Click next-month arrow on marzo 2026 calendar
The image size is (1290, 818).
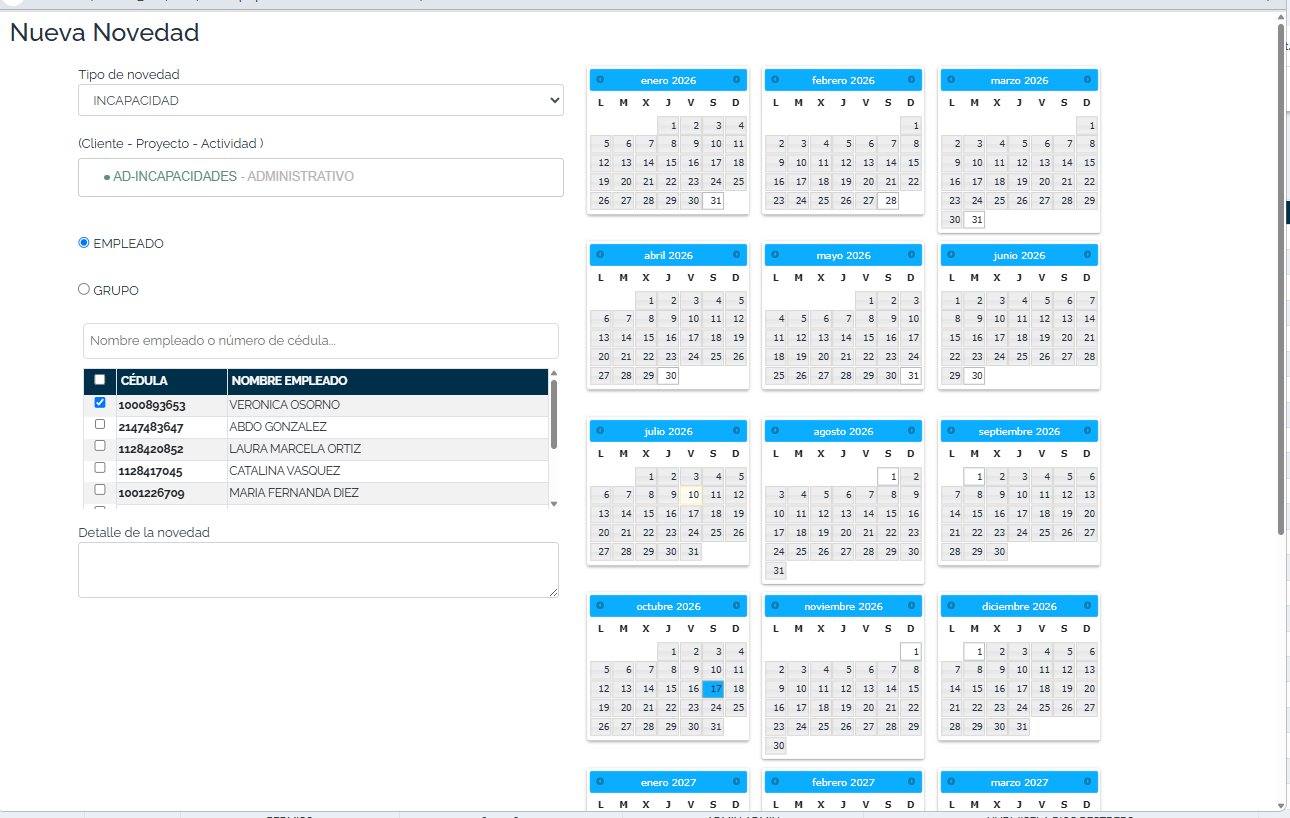click(1087, 80)
